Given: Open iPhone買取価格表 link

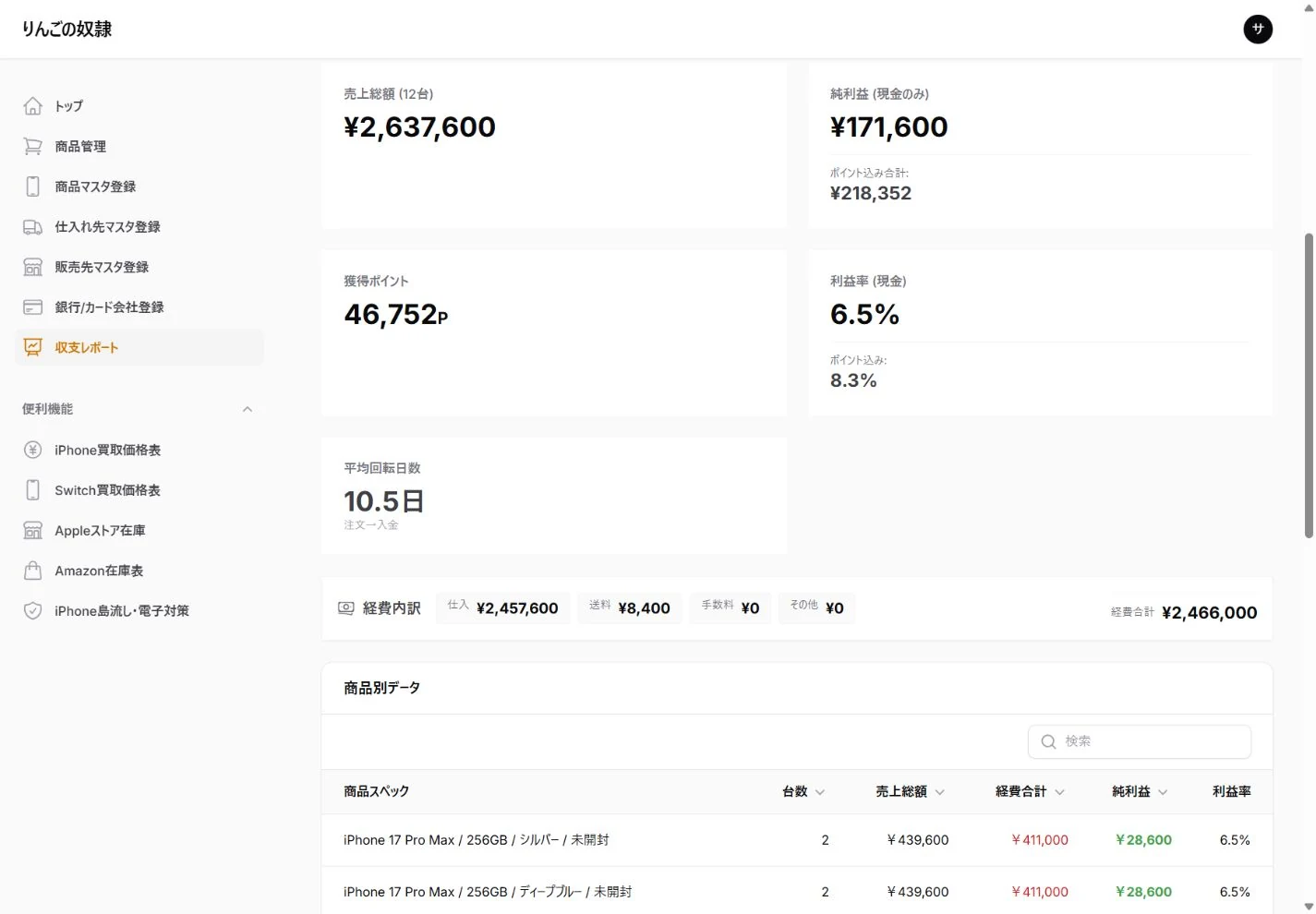Looking at the screenshot, I should (139, 450).
